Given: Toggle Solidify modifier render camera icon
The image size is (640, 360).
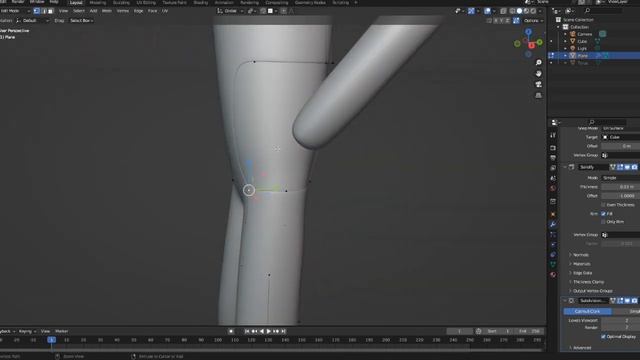Looking at the screenshot, I should click(x=634, y=167).
